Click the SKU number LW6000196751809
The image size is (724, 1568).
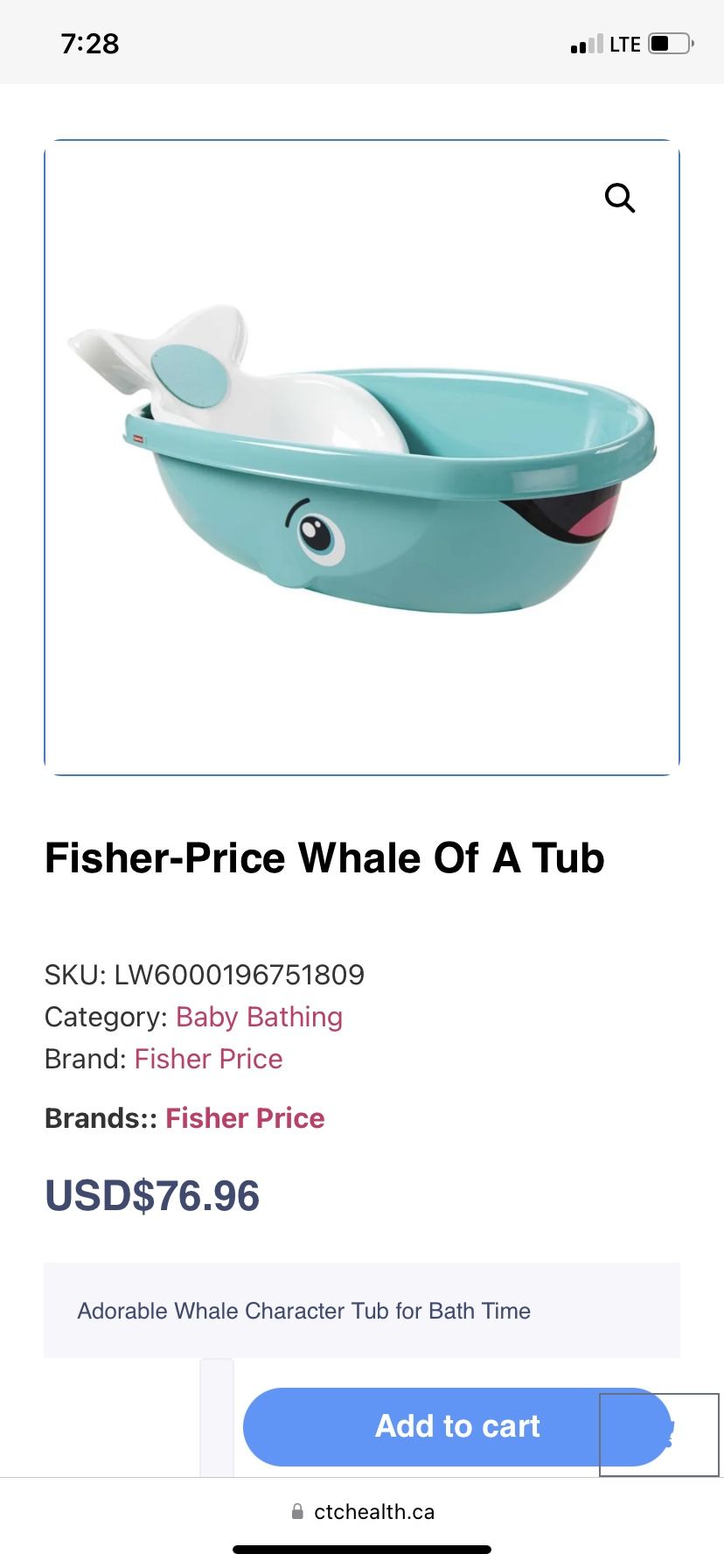(x=239, y=975)
